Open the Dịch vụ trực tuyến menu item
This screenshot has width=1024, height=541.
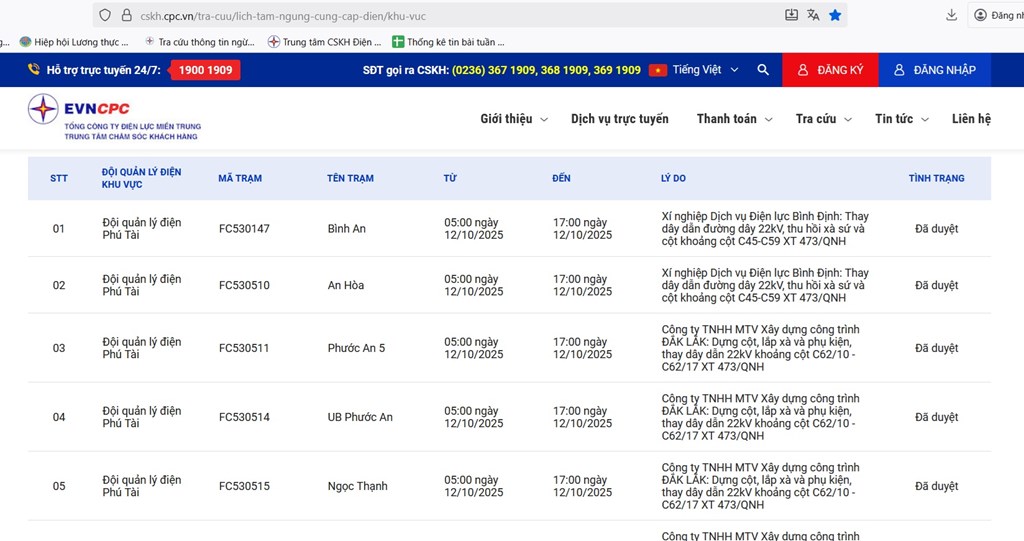pos(619,119)
